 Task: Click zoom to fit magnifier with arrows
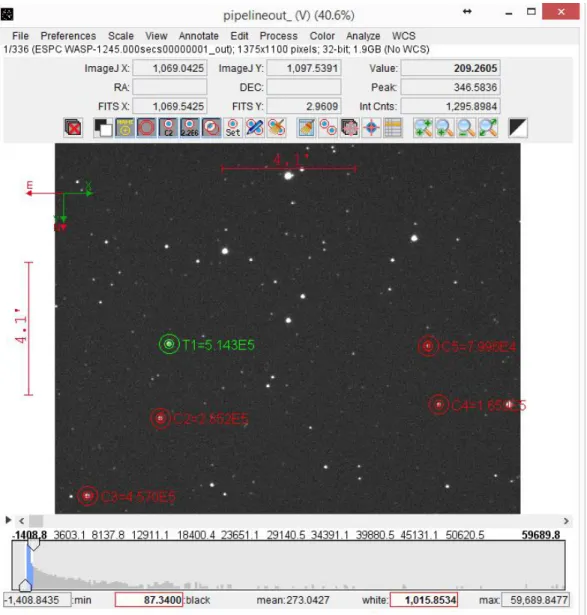tap(488, 127)
